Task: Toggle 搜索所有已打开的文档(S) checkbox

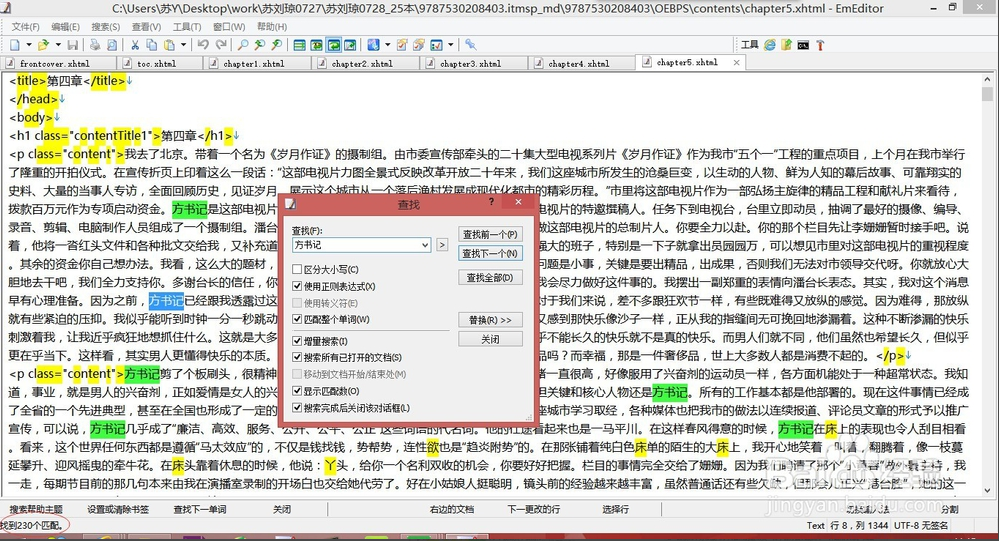Action: click(297, 357)
